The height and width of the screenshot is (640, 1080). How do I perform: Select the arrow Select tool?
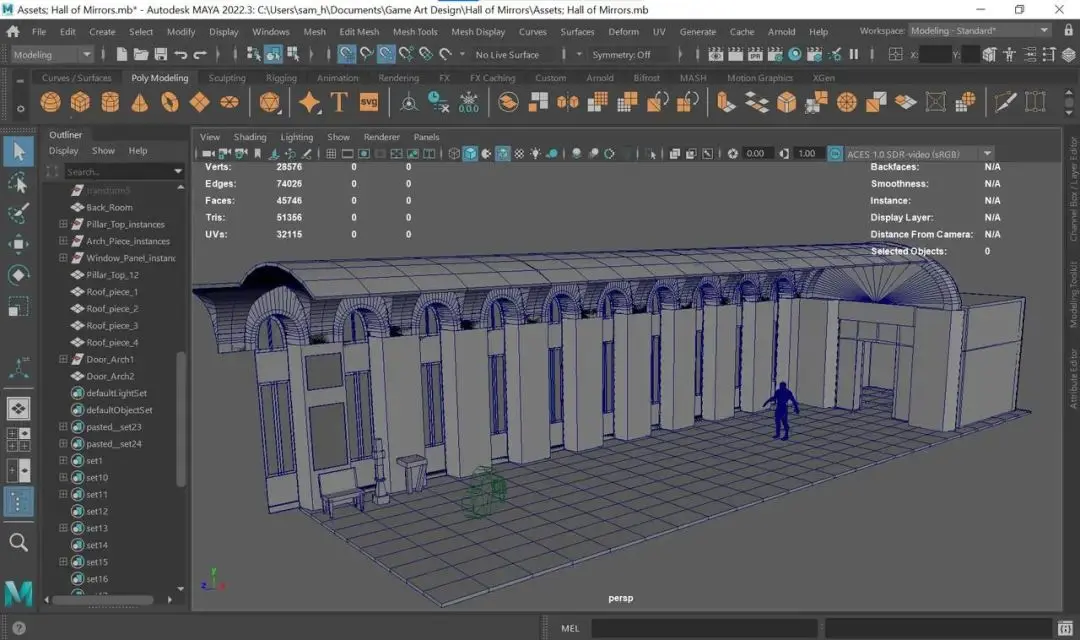coord(19,152)
